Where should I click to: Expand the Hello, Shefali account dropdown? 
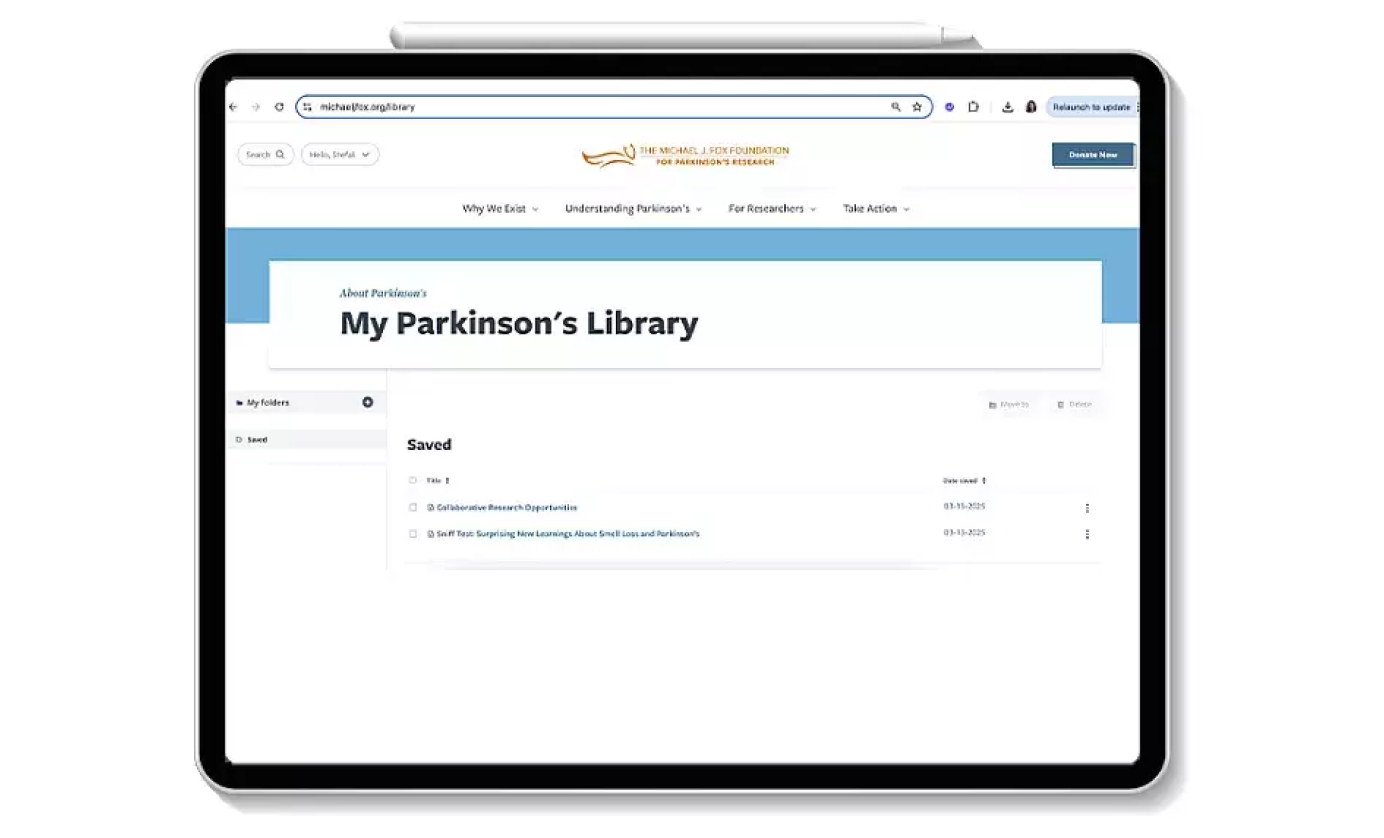(340, 154)
